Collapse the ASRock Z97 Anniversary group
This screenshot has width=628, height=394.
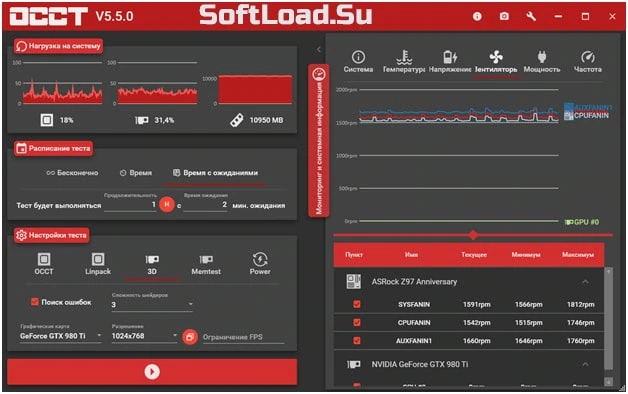point(585,282)
